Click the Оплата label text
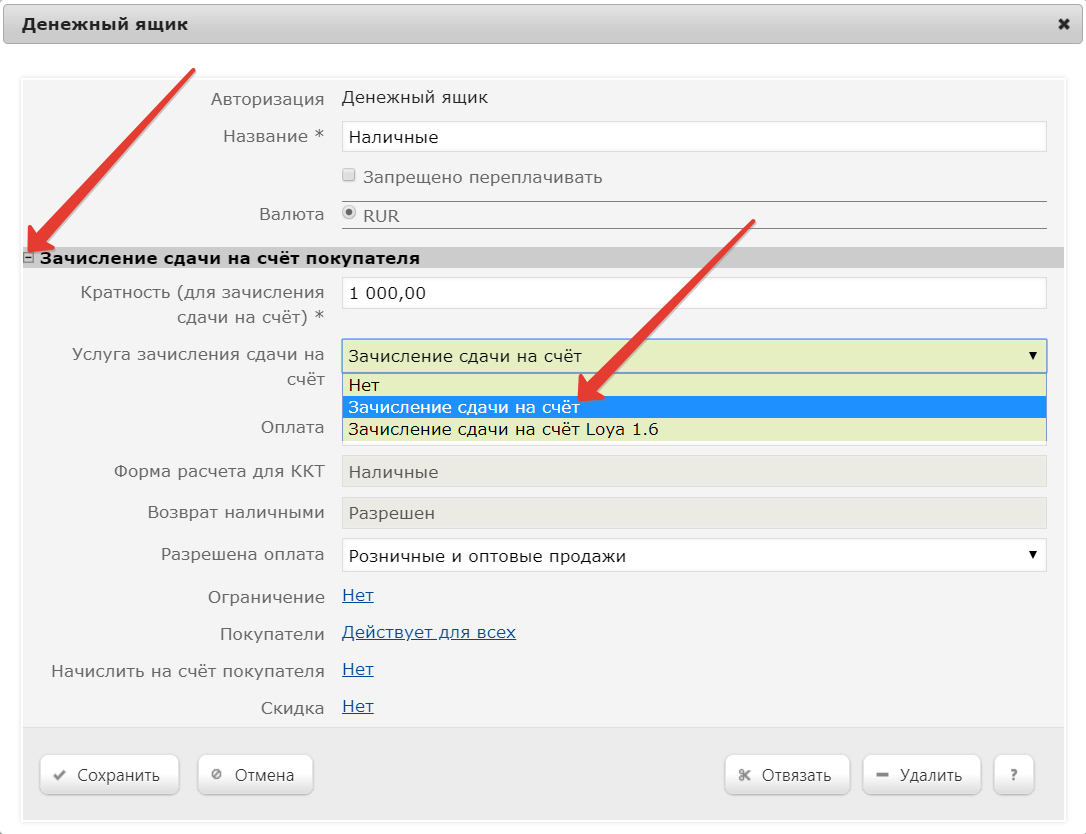This screenshot has height=834, width=1086. click(292, 427)
